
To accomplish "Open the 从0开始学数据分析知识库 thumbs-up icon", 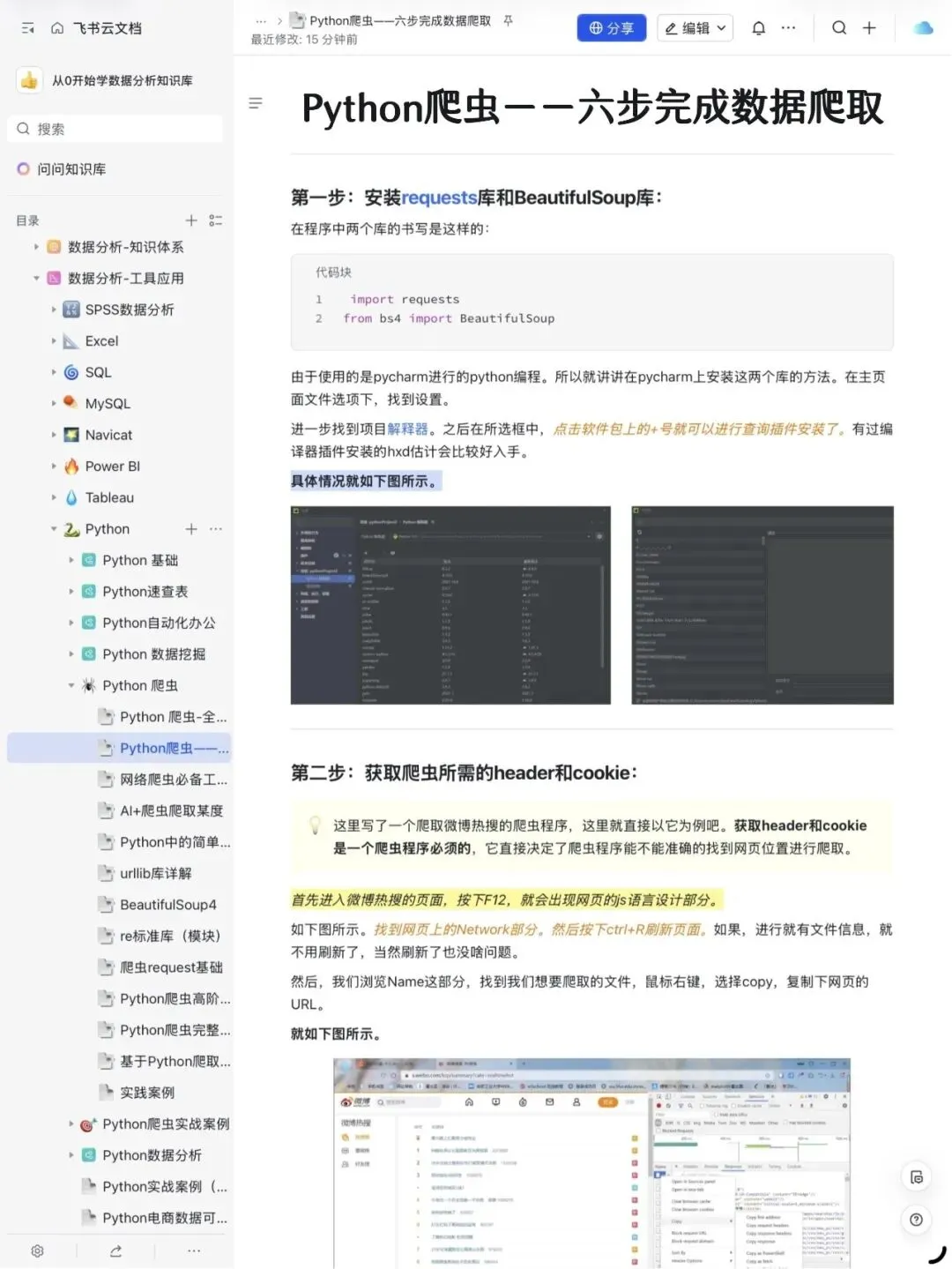I will pos(30,80).
